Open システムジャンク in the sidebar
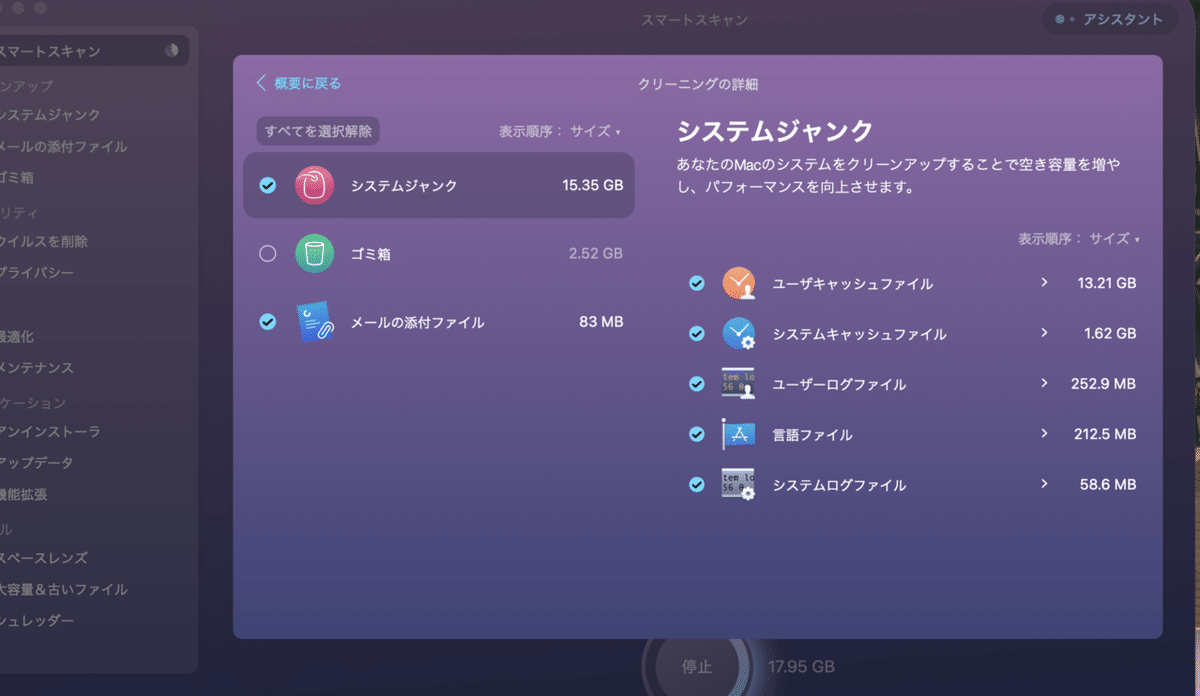Image resolution: width=1200 pixels, height=696 pixels. click(x=51, y=115)
